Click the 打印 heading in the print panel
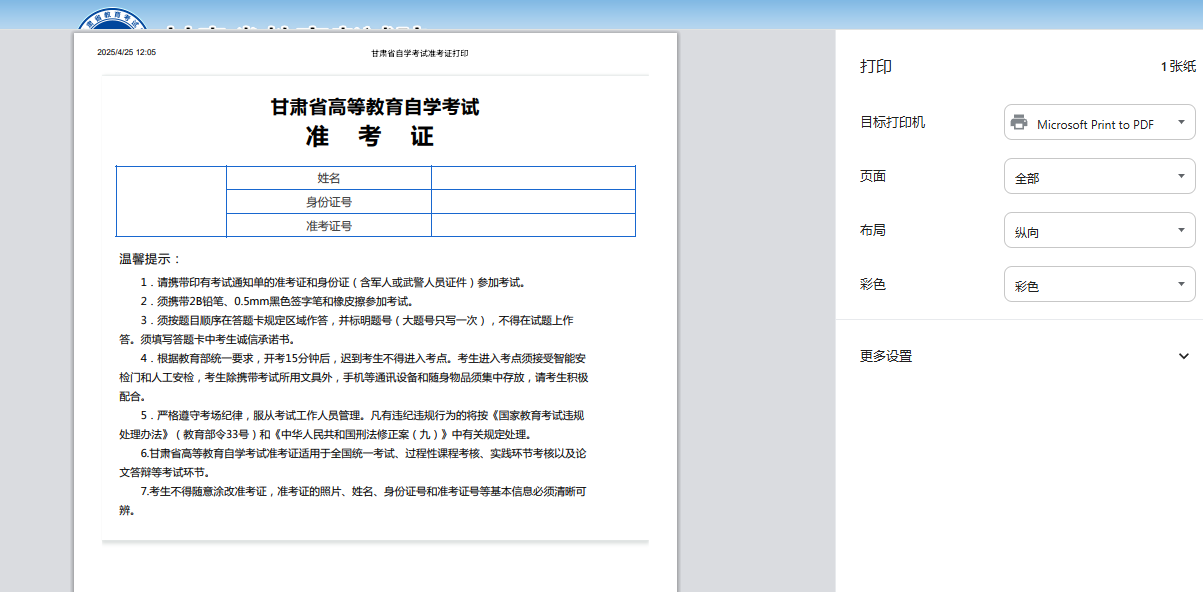1203x592 pixels. tap(876, 67)
